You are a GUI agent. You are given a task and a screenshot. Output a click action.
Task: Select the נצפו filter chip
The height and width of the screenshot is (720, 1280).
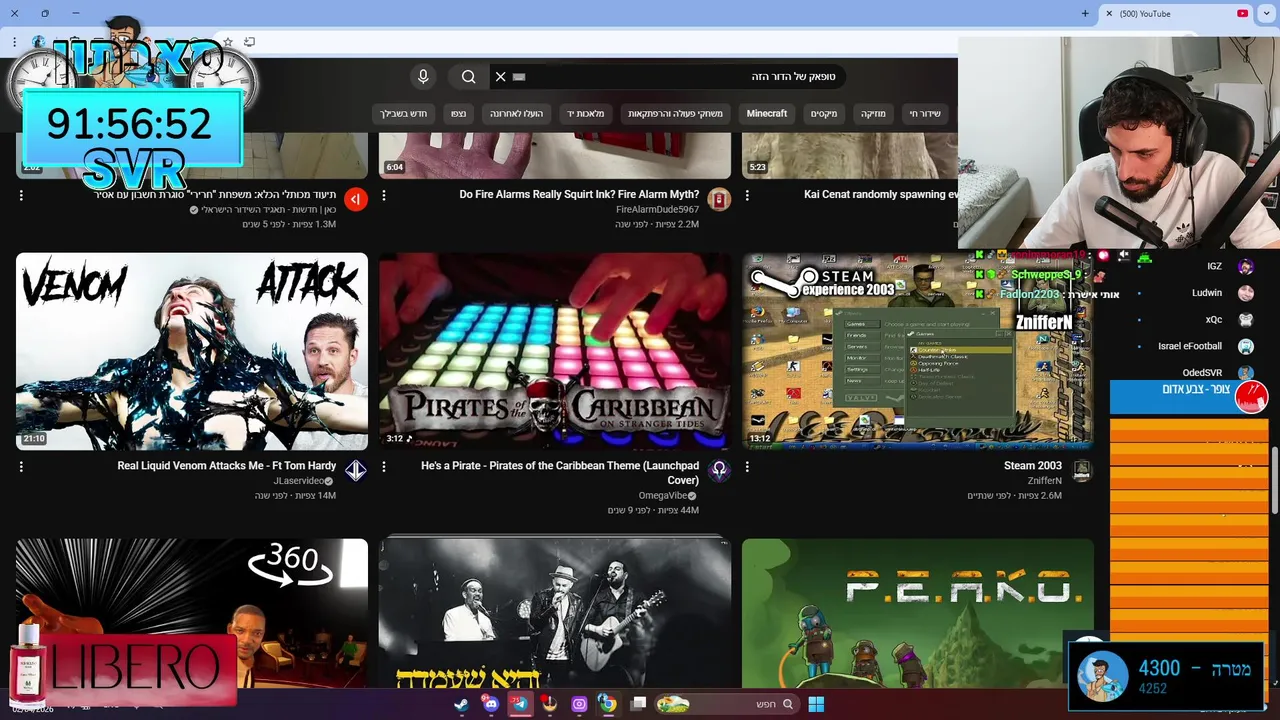click(458, 114)
